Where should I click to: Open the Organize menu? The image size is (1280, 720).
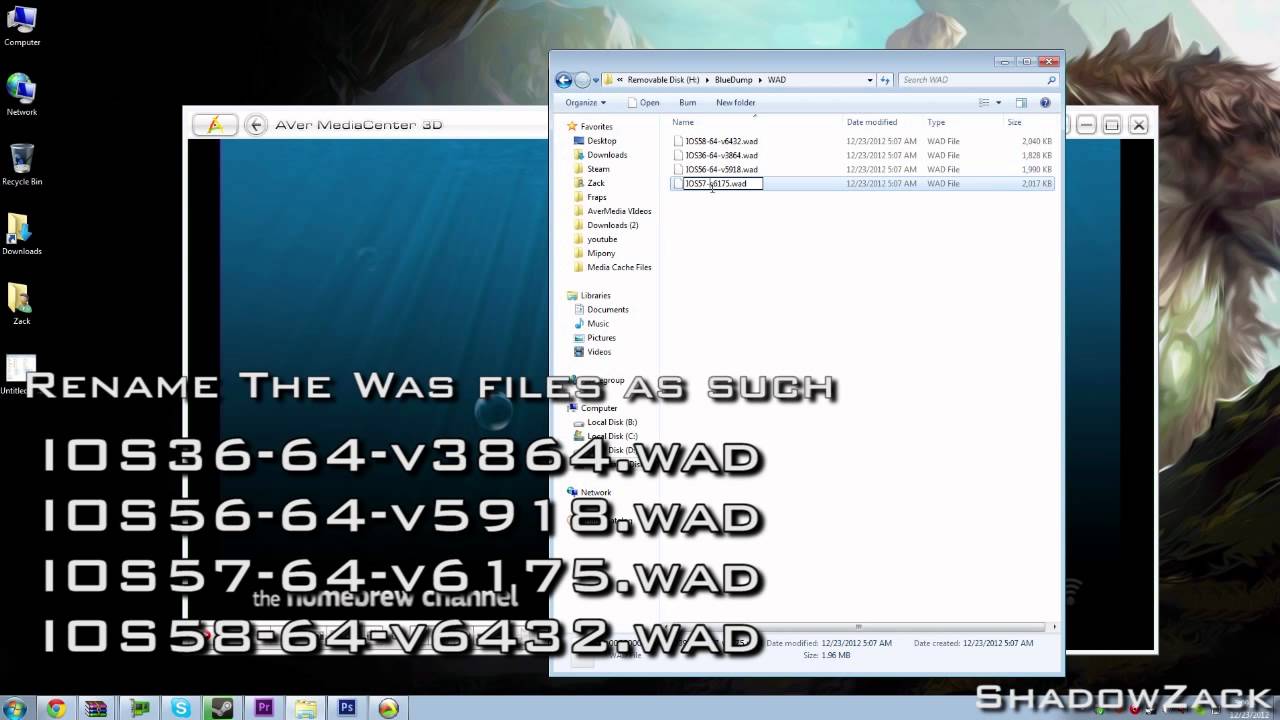click(585, 102)
